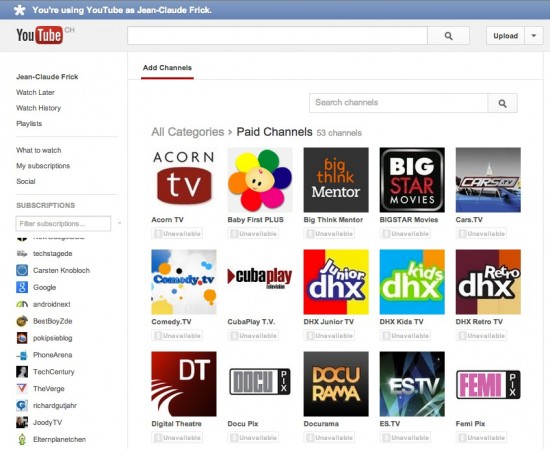This screenshot has height=449, width=550.
Task: Open the Docu Pix logo
Action: click(x=260, y=382)
